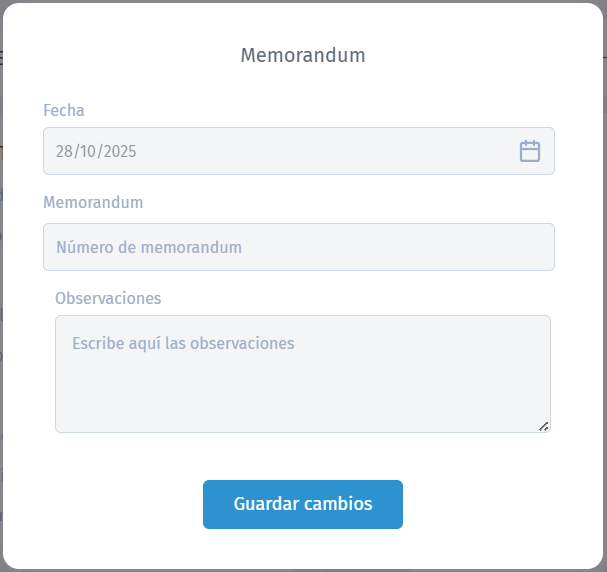Click empty area right of Número de memorandum
607x572 pixels.
pos(420,247)
